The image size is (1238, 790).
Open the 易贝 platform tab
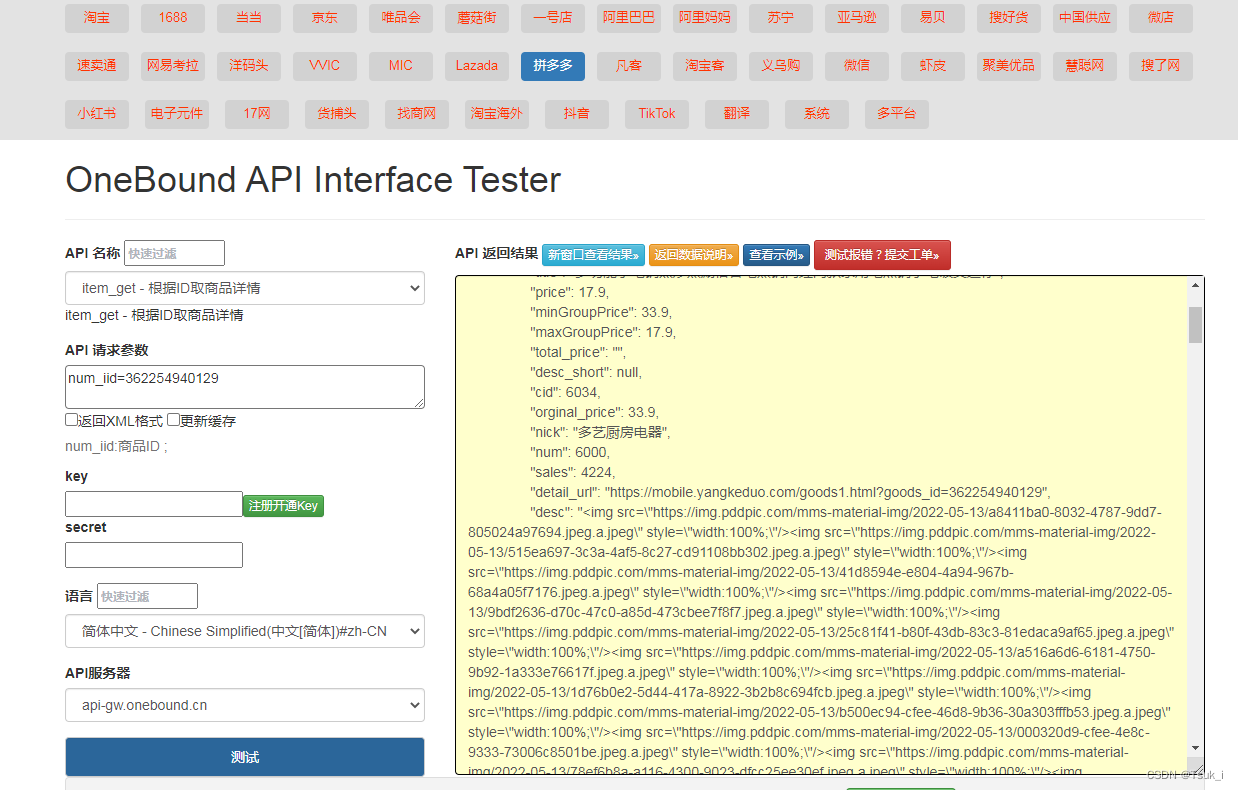(933, 18)
